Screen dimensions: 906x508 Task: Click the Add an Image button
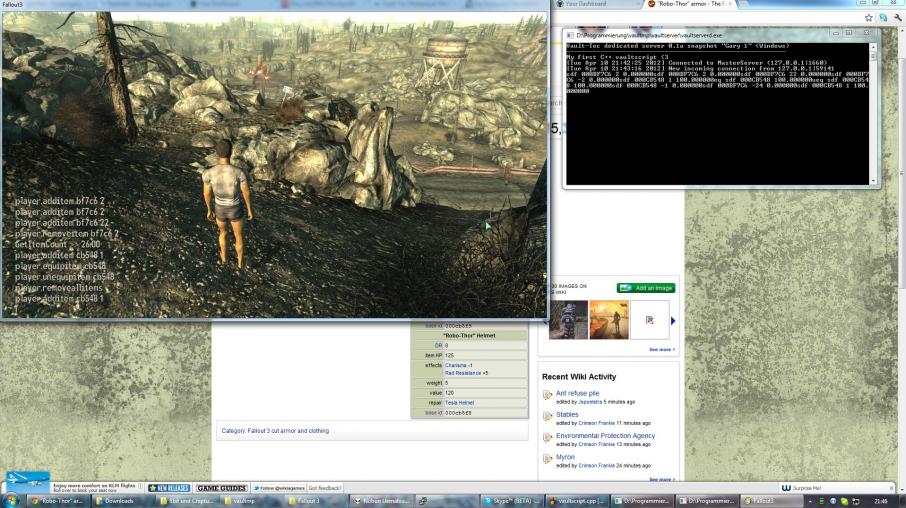click(645, 288)
